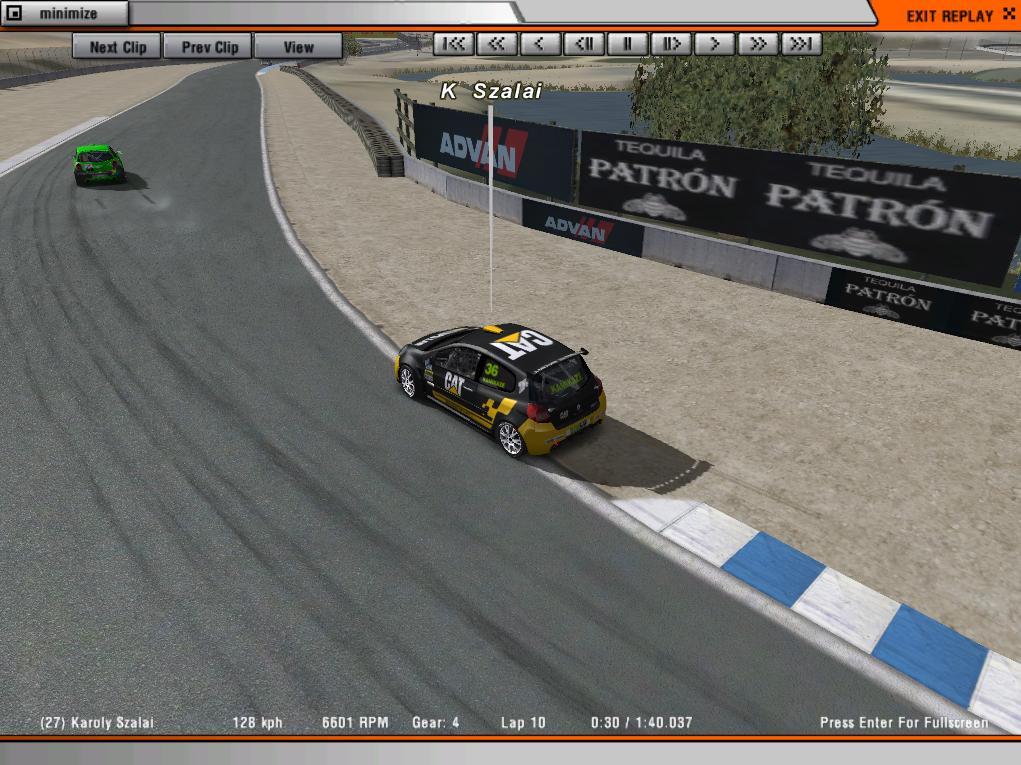Pause the replay playback
The image size is (1021, 765).
[628, 44]
